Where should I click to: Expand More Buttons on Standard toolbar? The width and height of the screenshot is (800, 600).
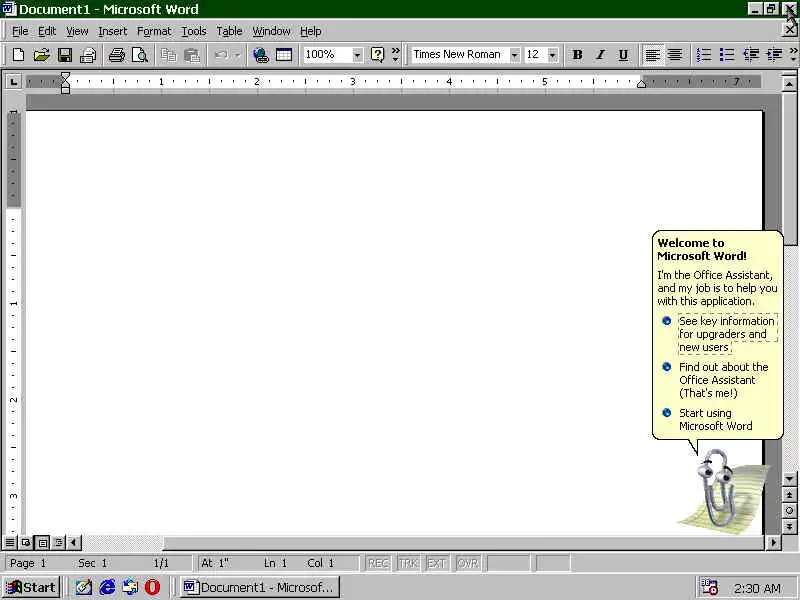[x=395, y=55]
